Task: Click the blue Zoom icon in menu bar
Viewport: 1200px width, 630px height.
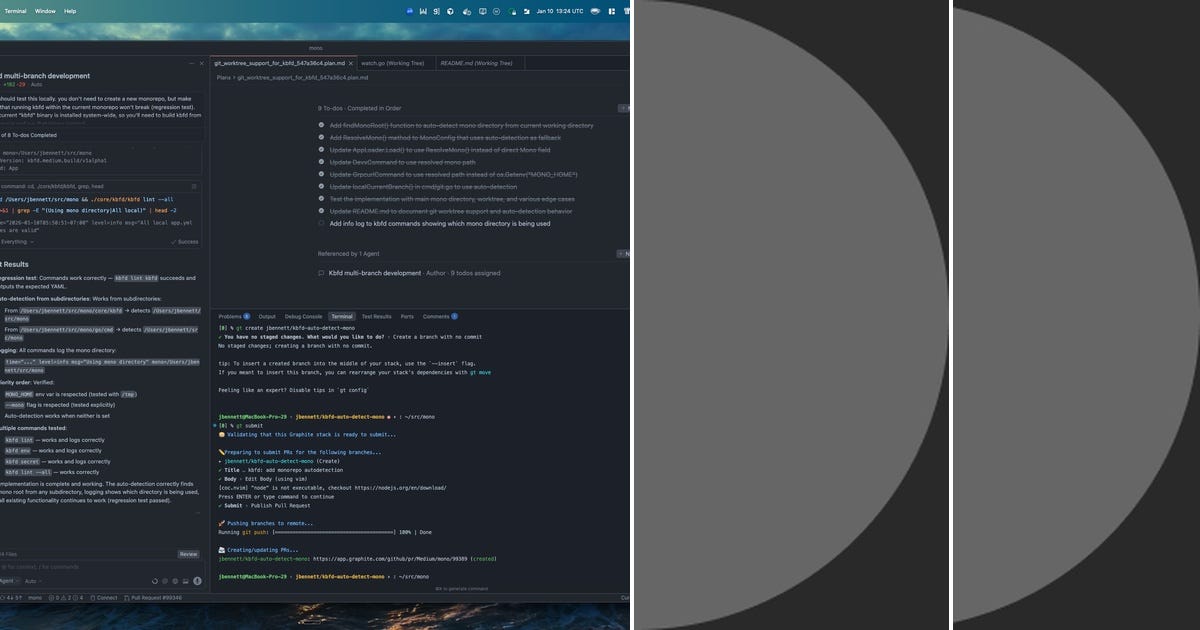Action: pos(411,10)
